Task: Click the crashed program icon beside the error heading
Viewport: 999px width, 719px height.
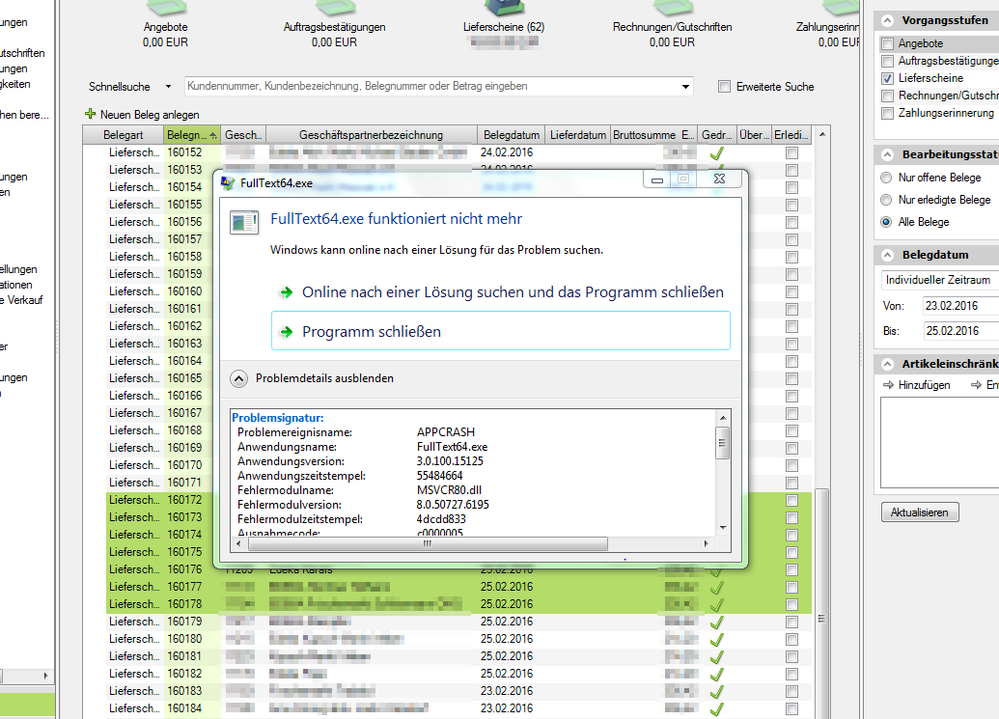Action: pos(244,222)
